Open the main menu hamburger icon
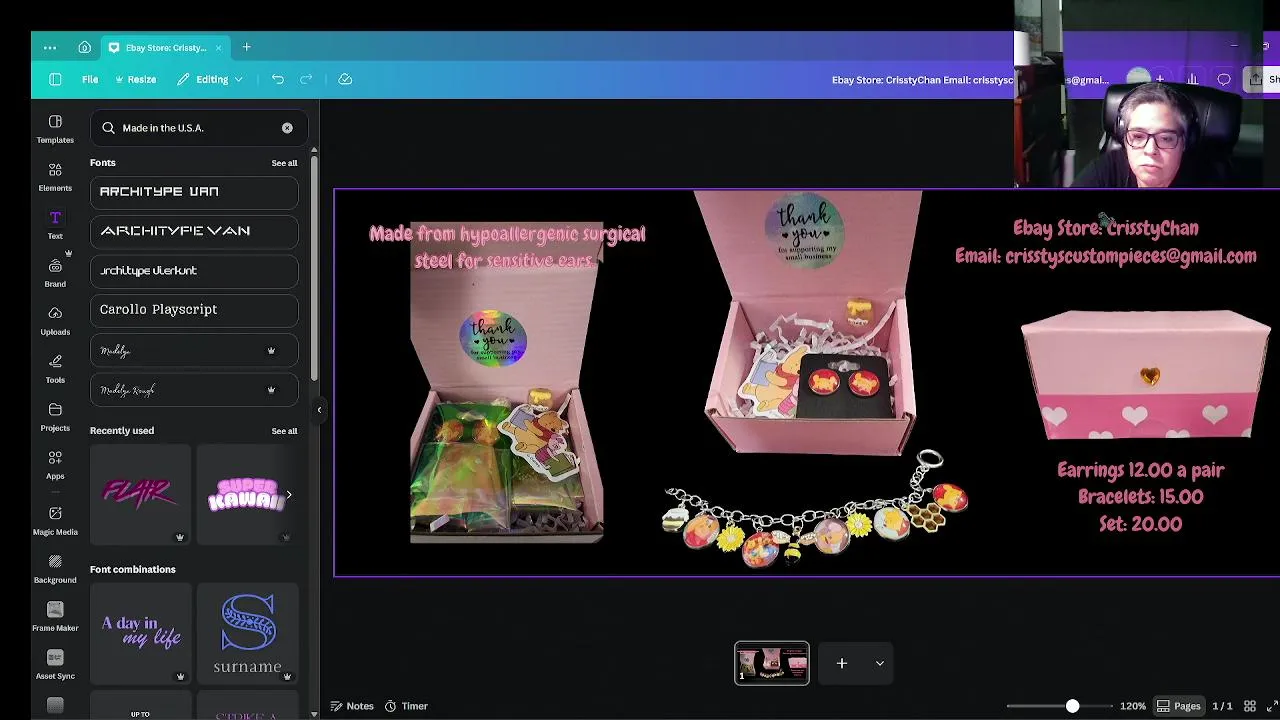The height and width of the screenshot is (720, 1280). tap(55, 79)
